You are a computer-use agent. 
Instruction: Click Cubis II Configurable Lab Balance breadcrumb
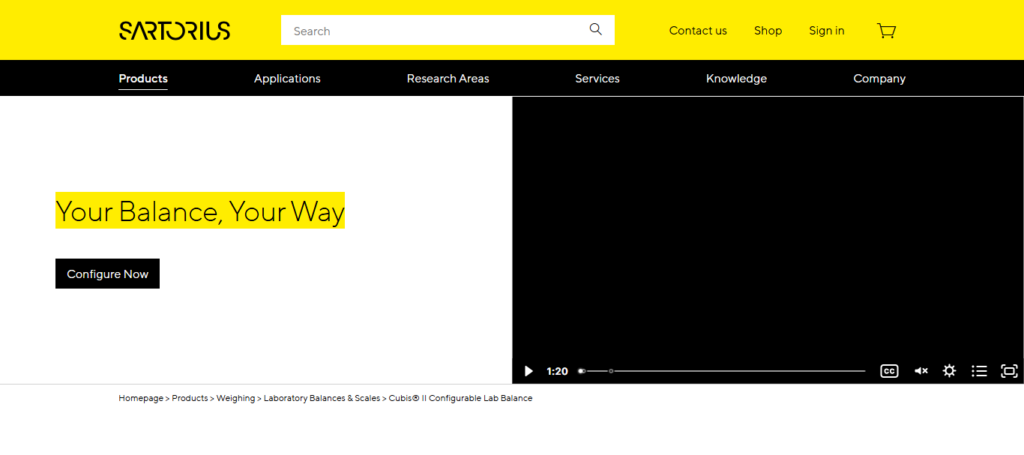pos(460,398)
